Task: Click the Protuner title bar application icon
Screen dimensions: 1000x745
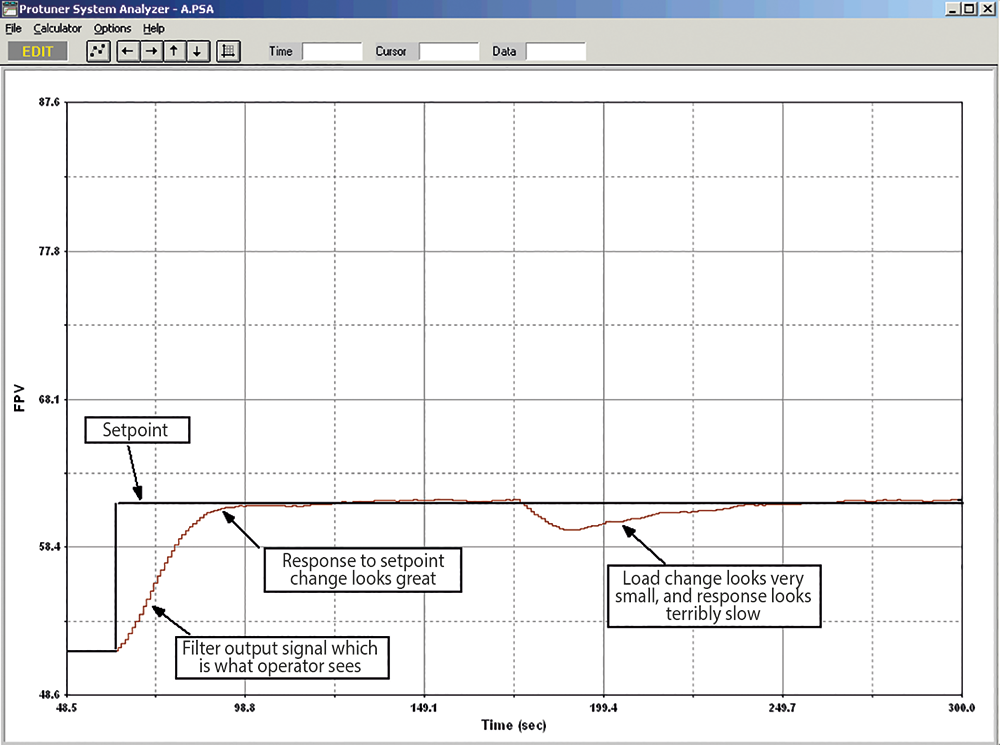Action: [x=10, y=9]
